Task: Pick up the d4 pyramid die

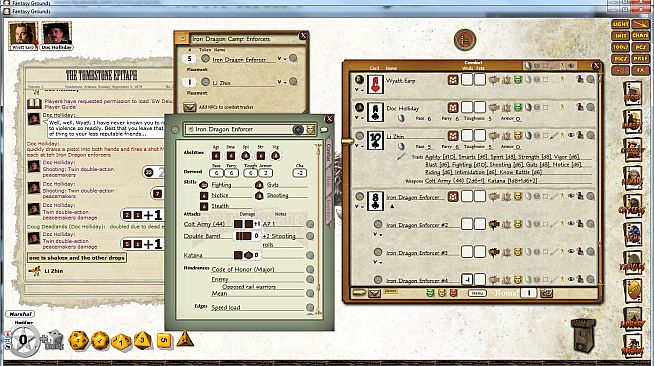Action: (185, 339)
